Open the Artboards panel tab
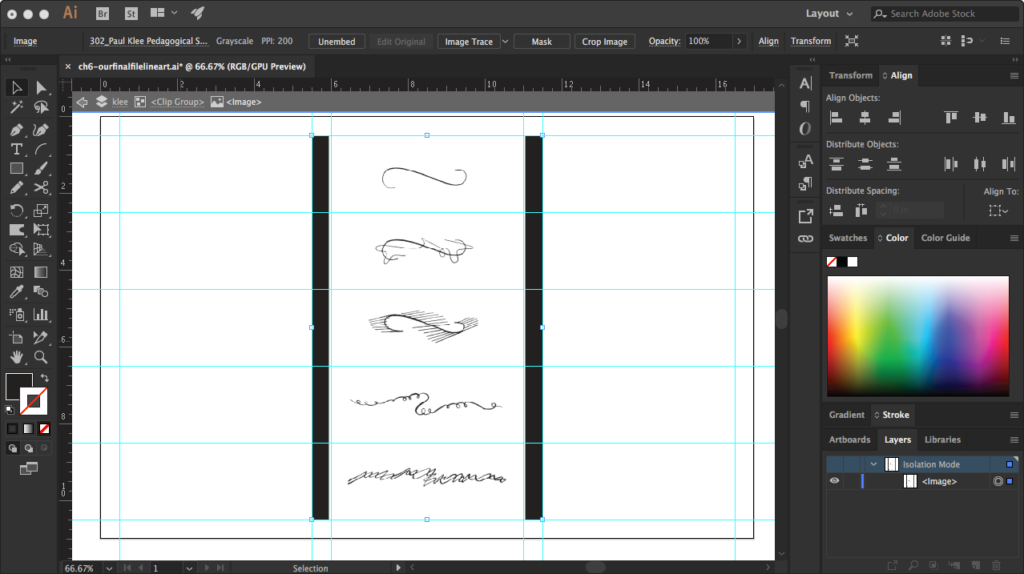 (x=850, y=440)
